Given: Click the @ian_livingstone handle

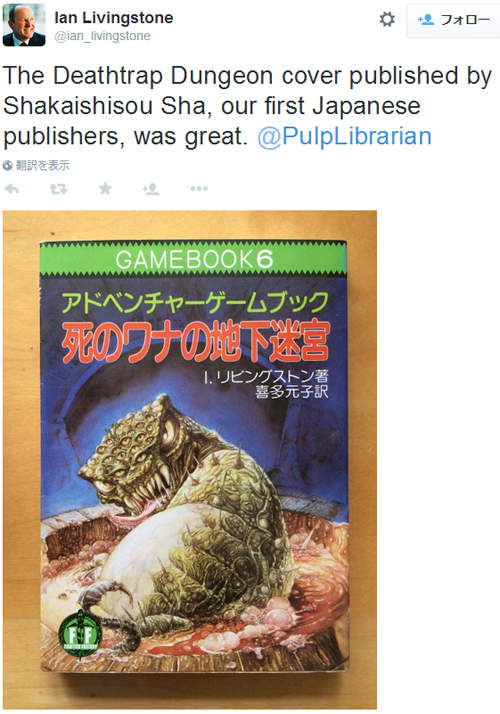Looking at the screenshot, I should 102,36.
